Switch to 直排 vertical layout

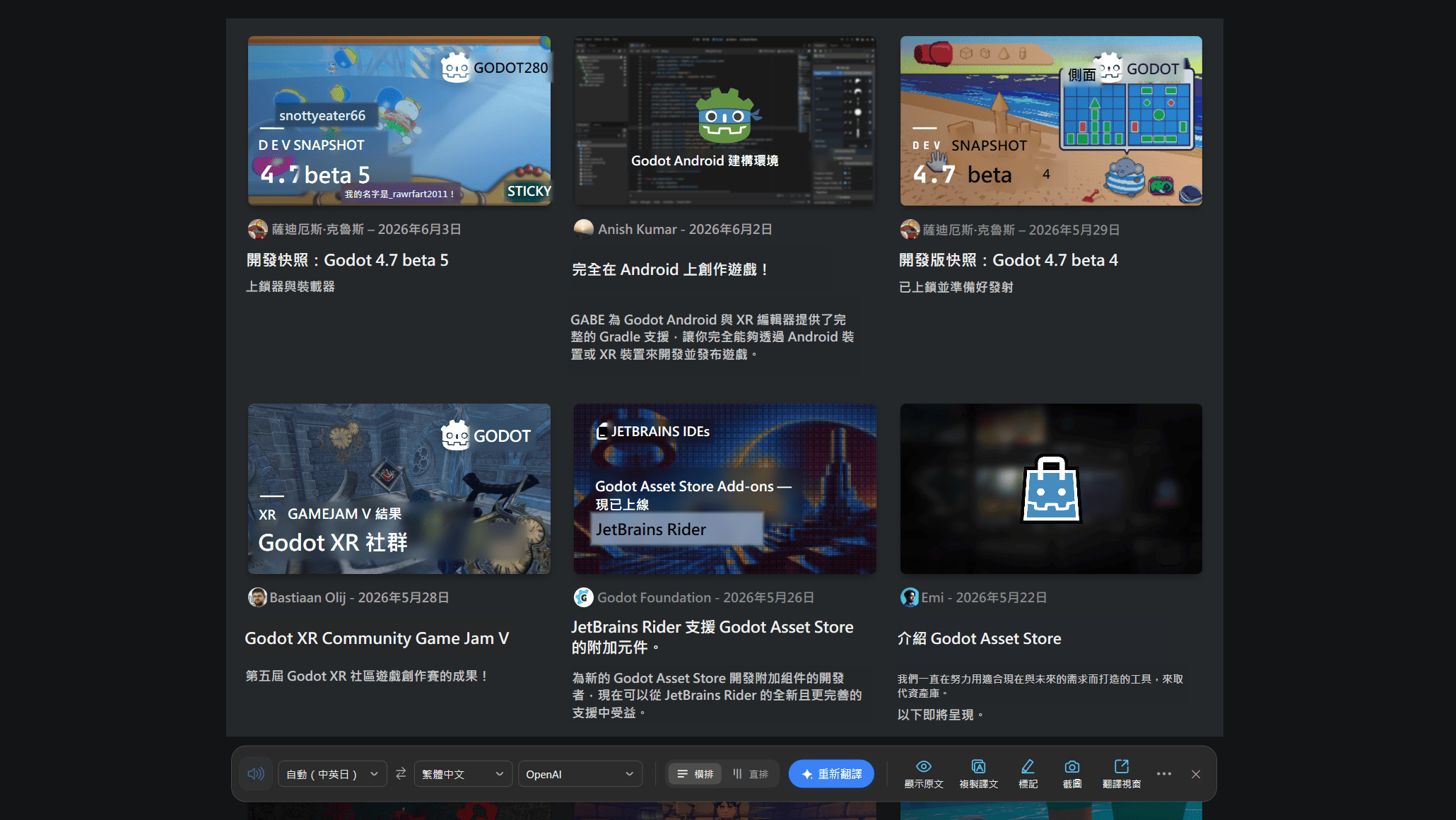[x=751, y=774]
